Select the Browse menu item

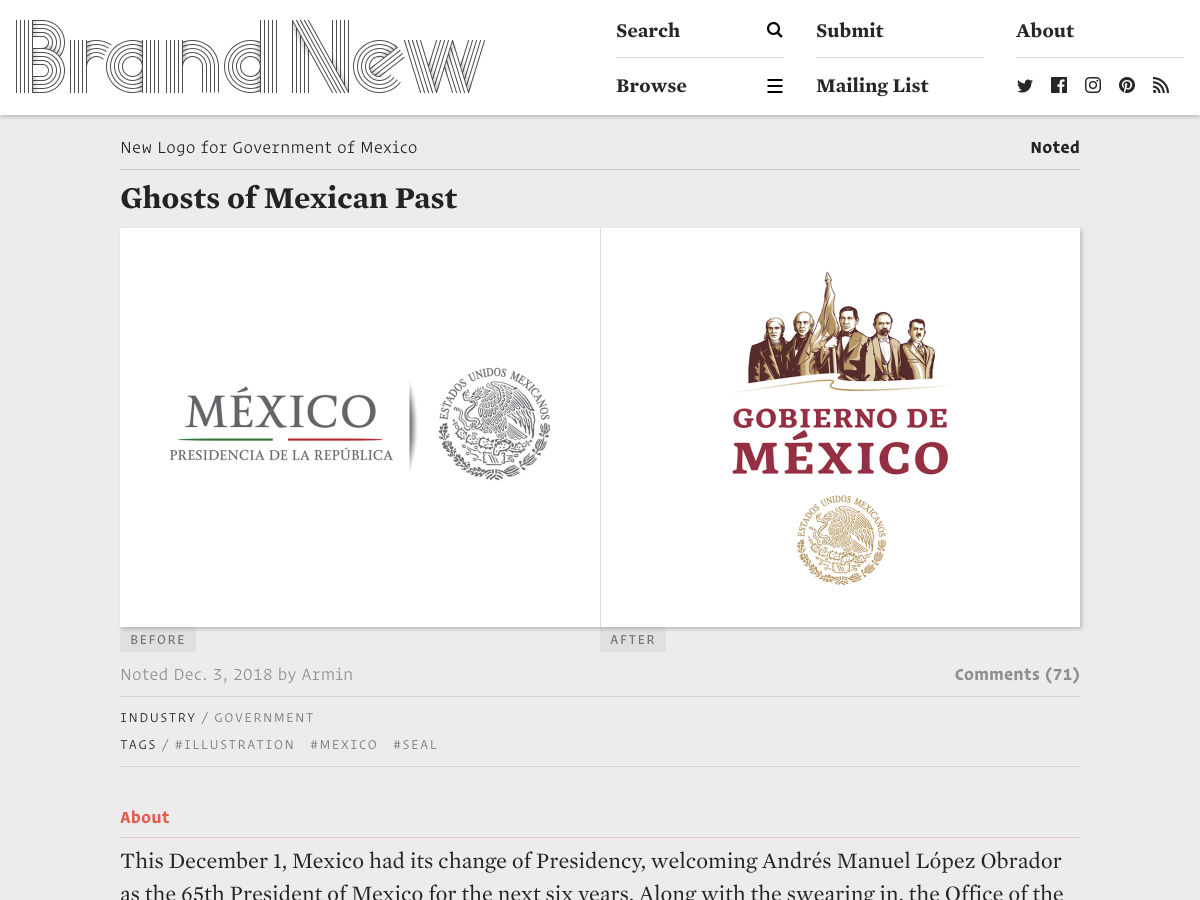click(651, 86)
